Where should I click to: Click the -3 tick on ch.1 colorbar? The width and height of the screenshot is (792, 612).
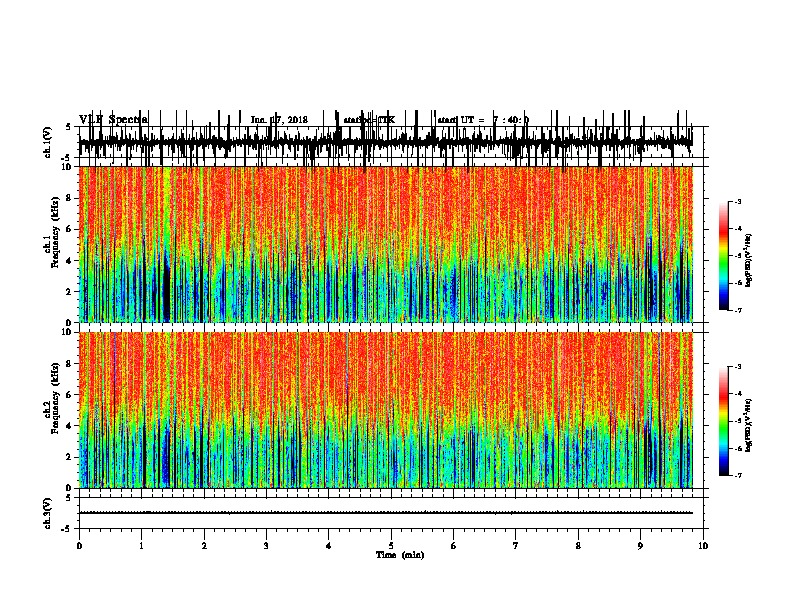tap(738, 202)
